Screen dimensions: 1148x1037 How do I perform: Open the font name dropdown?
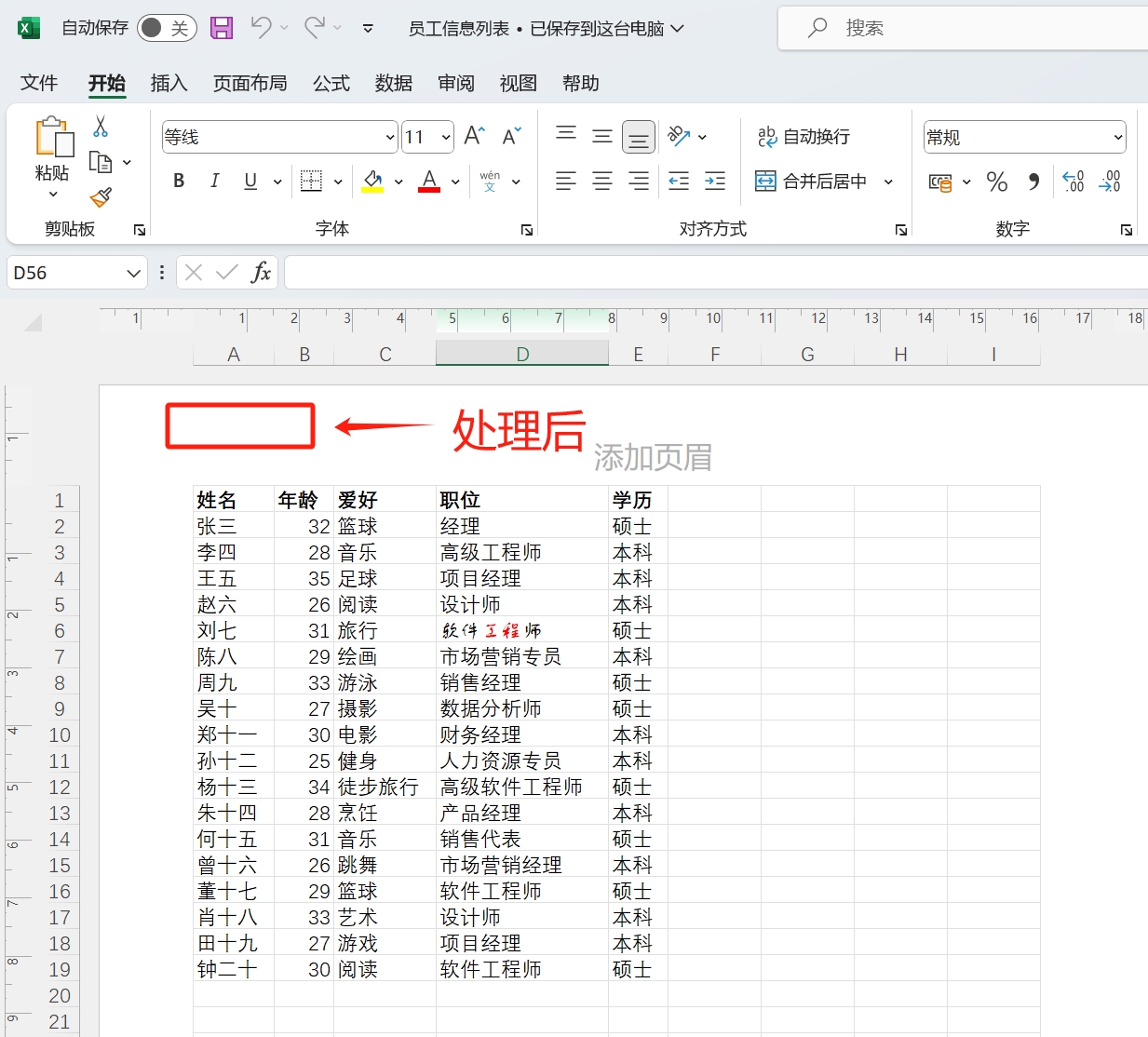coord(392,137)
